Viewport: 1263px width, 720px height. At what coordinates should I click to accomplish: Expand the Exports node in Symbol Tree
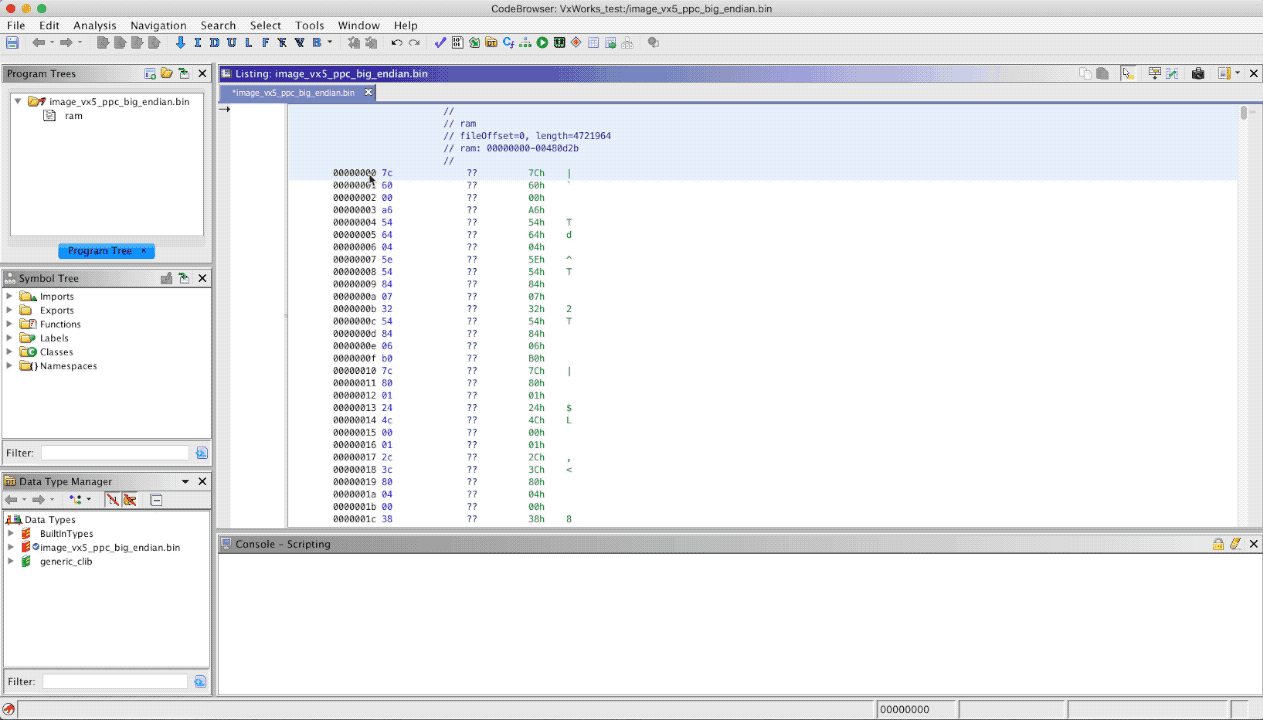pos(10,310)
